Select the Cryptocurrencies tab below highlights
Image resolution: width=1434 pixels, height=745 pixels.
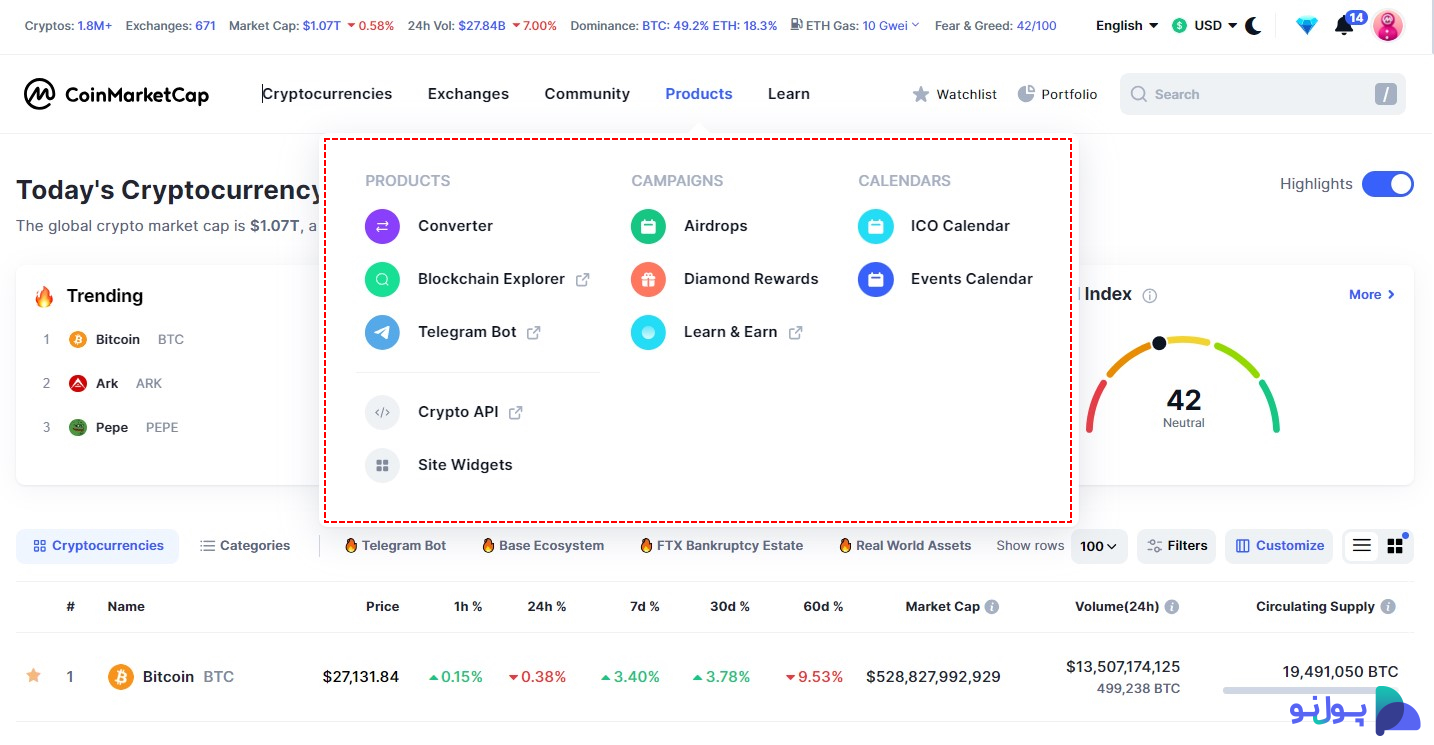(97, 546)
